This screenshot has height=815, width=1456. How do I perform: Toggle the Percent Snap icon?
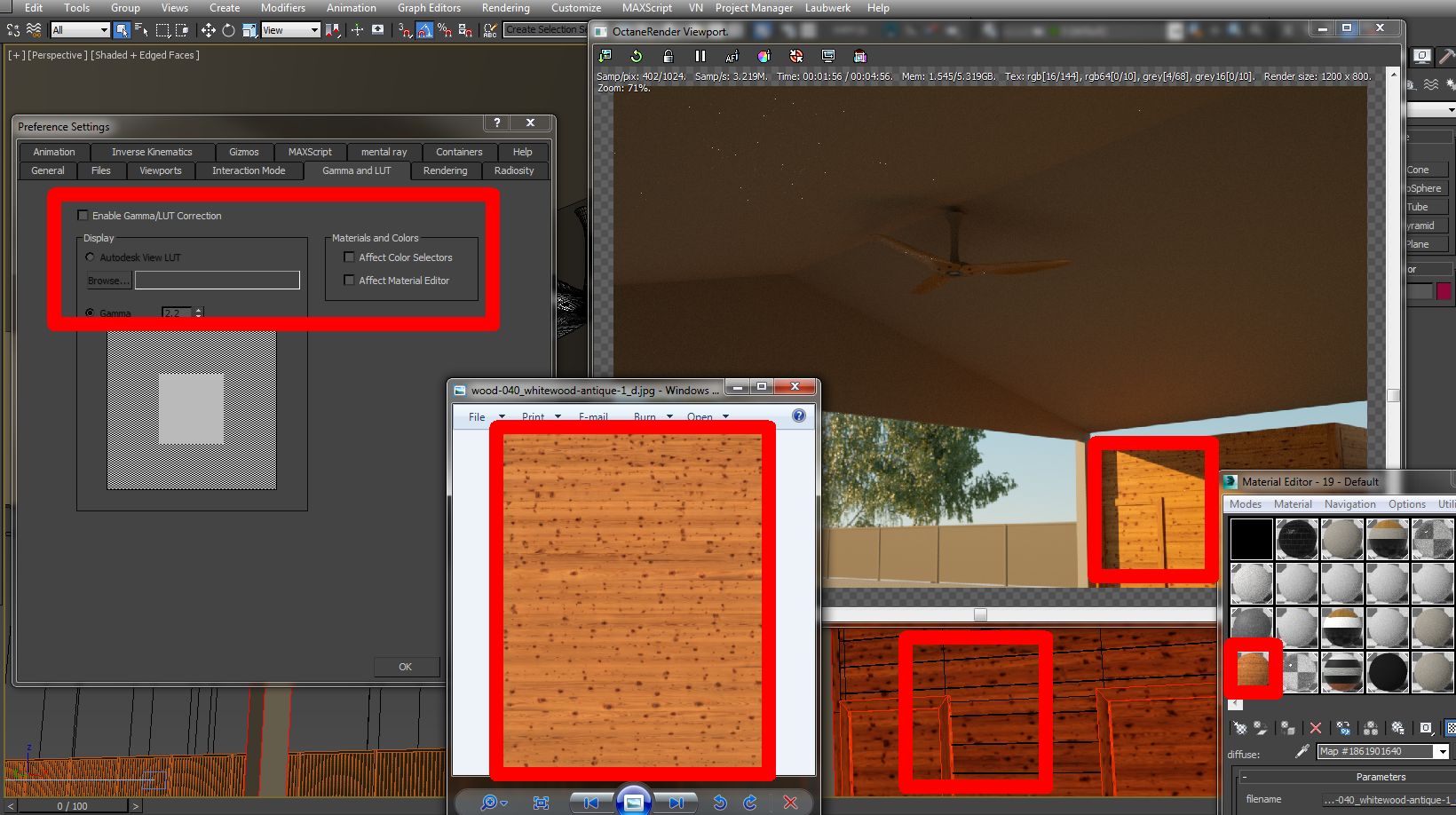[445, 30]
